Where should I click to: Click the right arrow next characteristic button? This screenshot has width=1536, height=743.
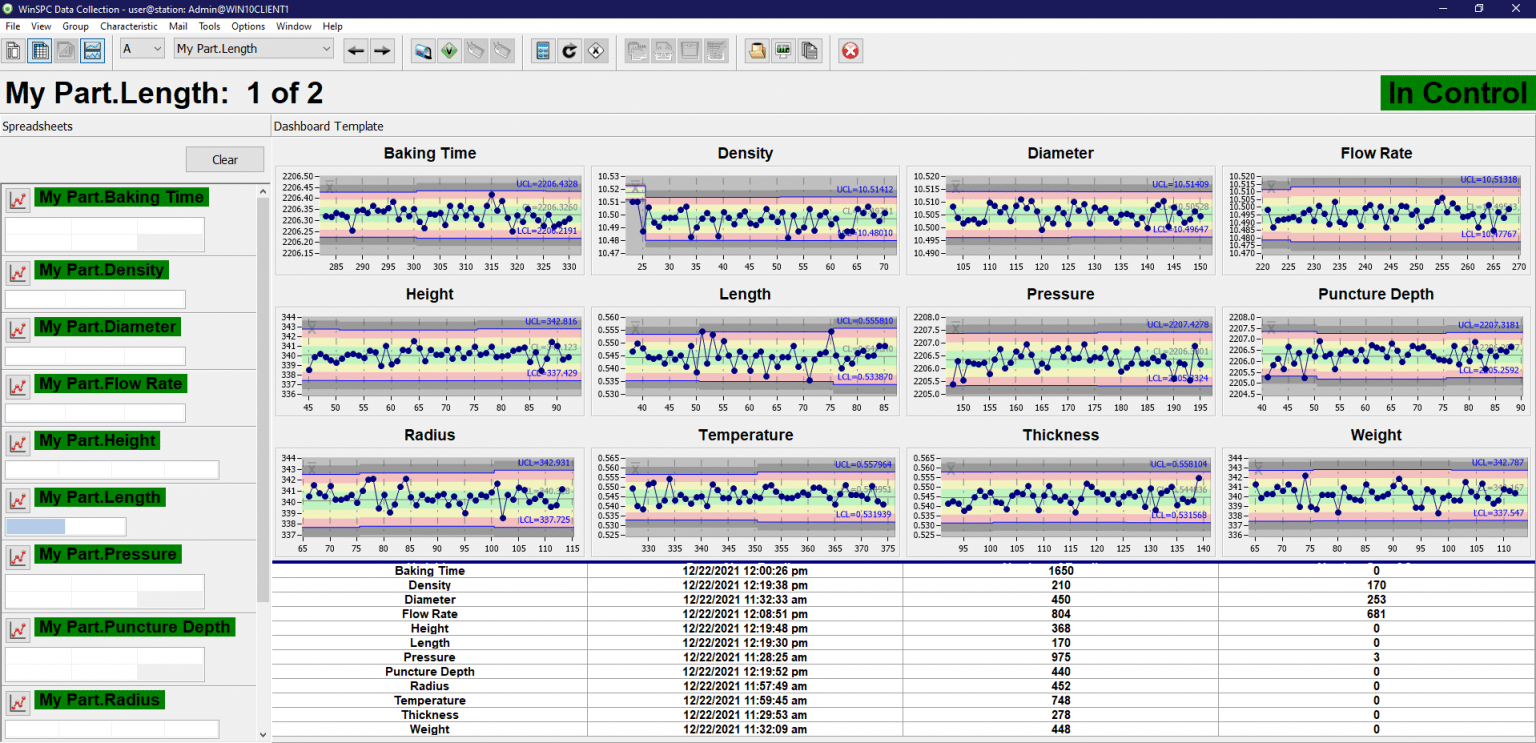coord(382,50)
